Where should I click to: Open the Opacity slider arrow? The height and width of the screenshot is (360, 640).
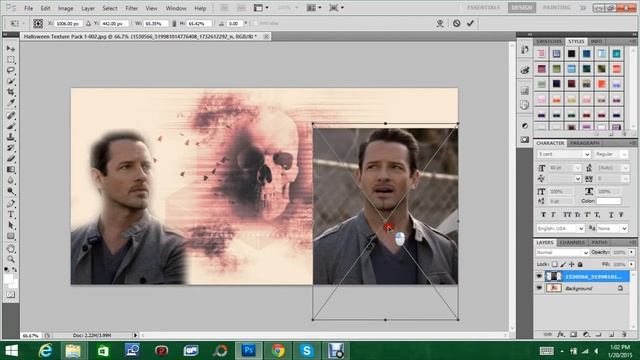pos(631,253)
